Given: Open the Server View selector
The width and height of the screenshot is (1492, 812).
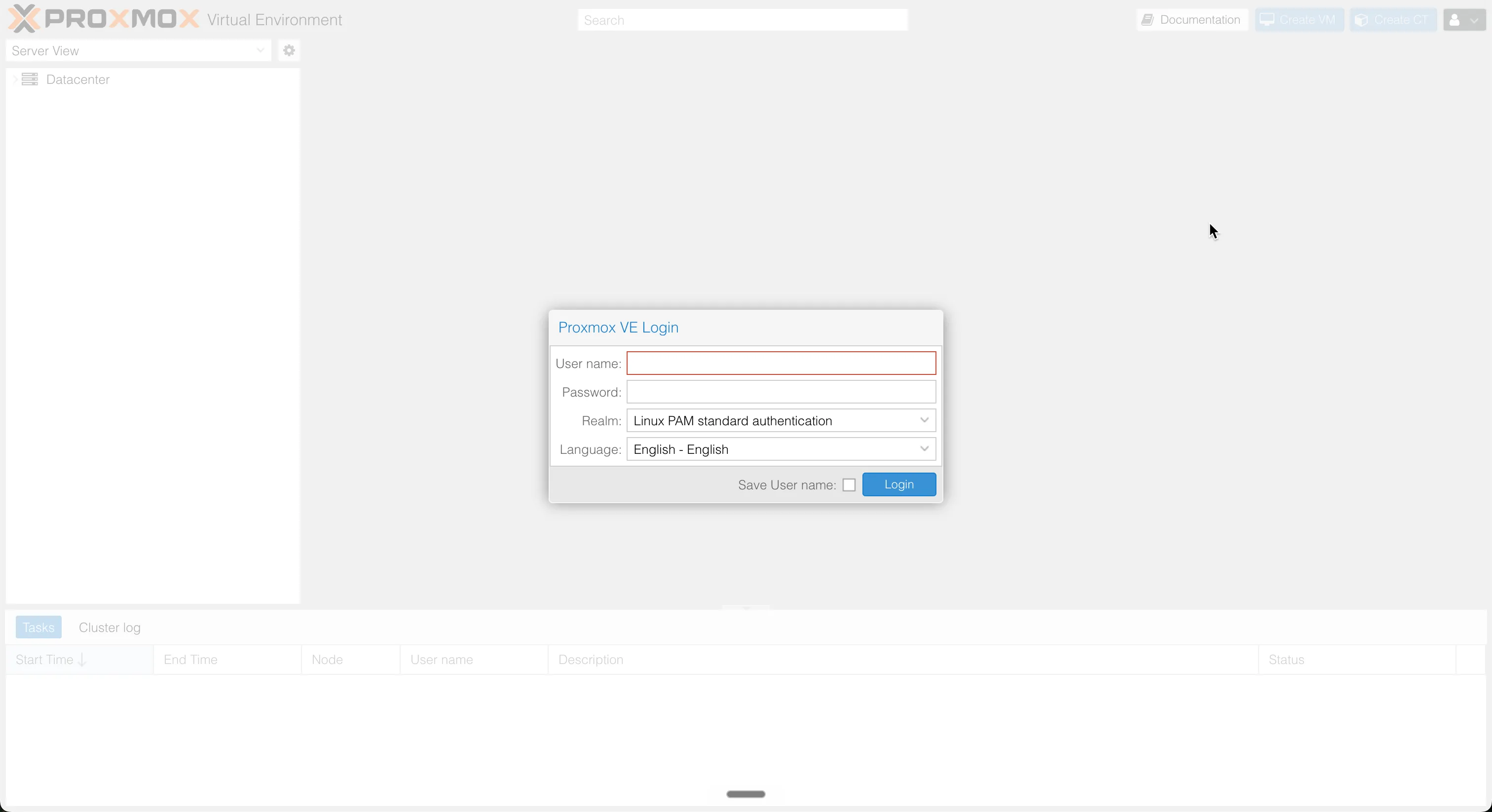Looking at the screenshot, I should coord(139,50).
